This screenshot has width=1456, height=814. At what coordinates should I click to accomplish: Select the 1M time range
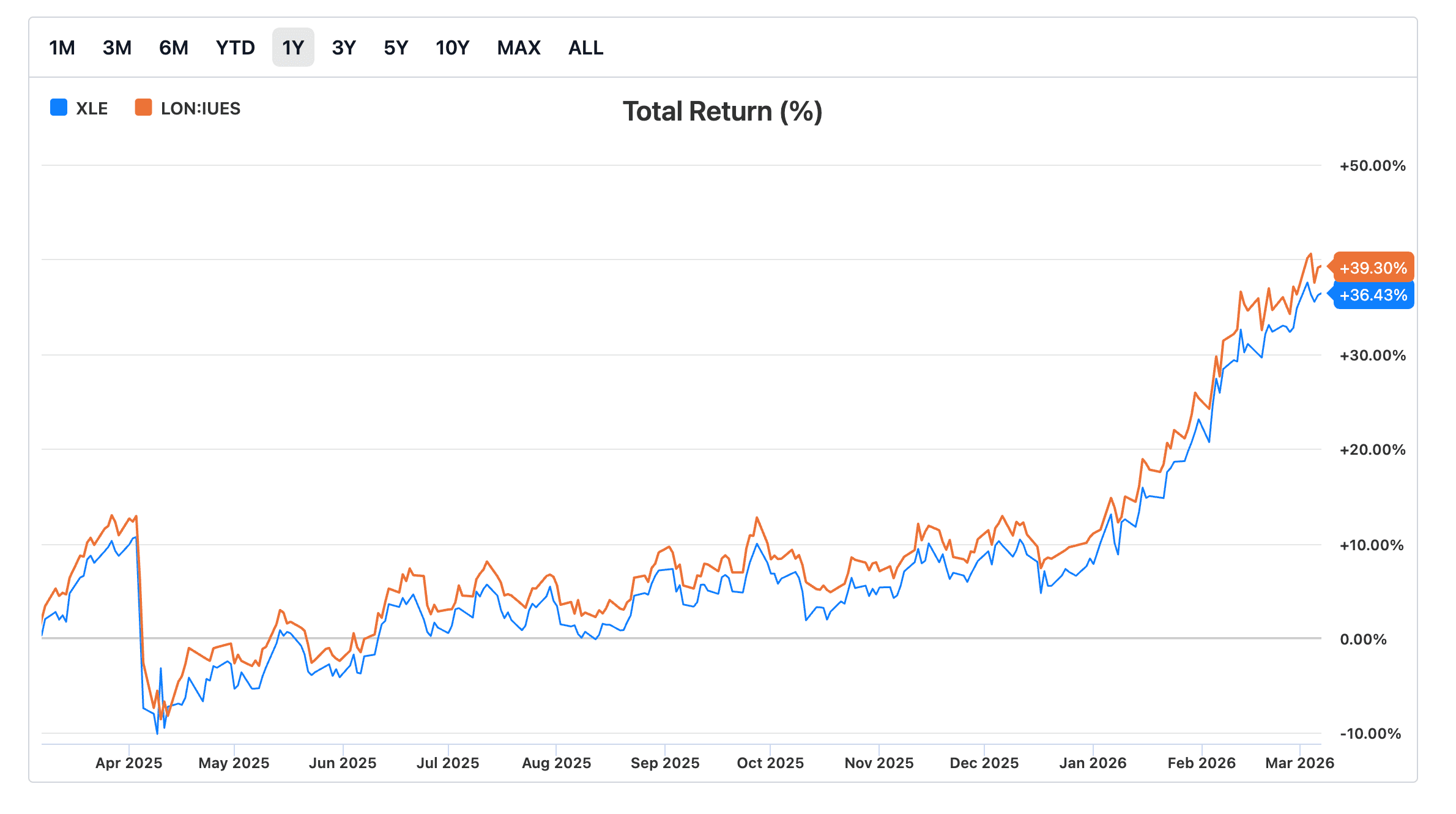coord(62,48)
